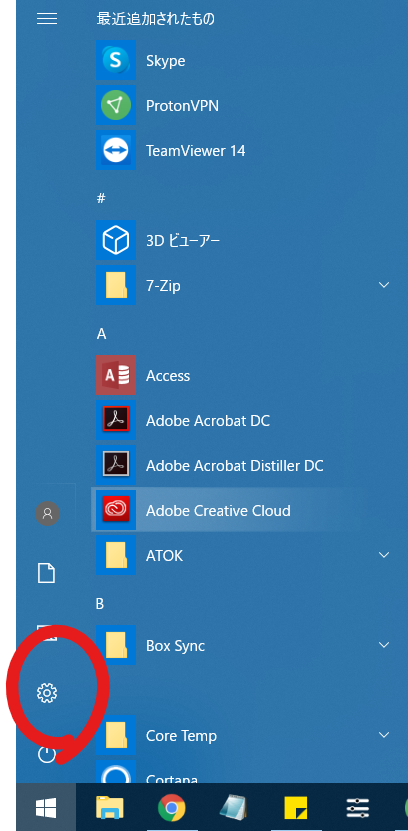Click the Windows Start button
Screen dimensions: 408x831
[46, 808]
